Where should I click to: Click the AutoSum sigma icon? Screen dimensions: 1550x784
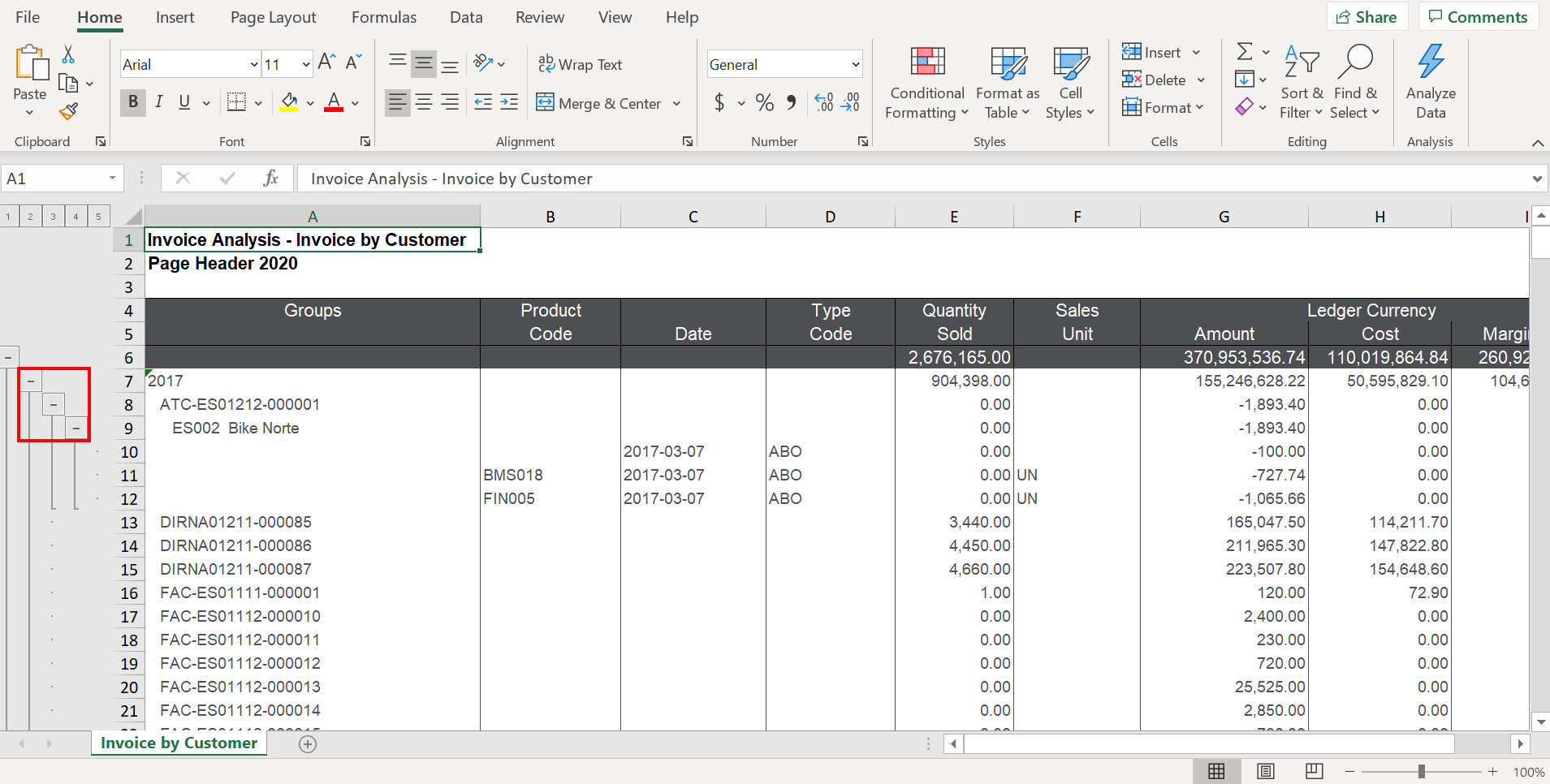coord(1244,52)
